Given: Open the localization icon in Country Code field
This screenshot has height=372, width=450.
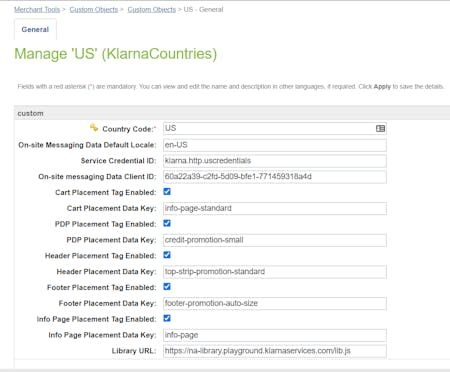Looking at the screenshot, I should [x=380, y=129].
